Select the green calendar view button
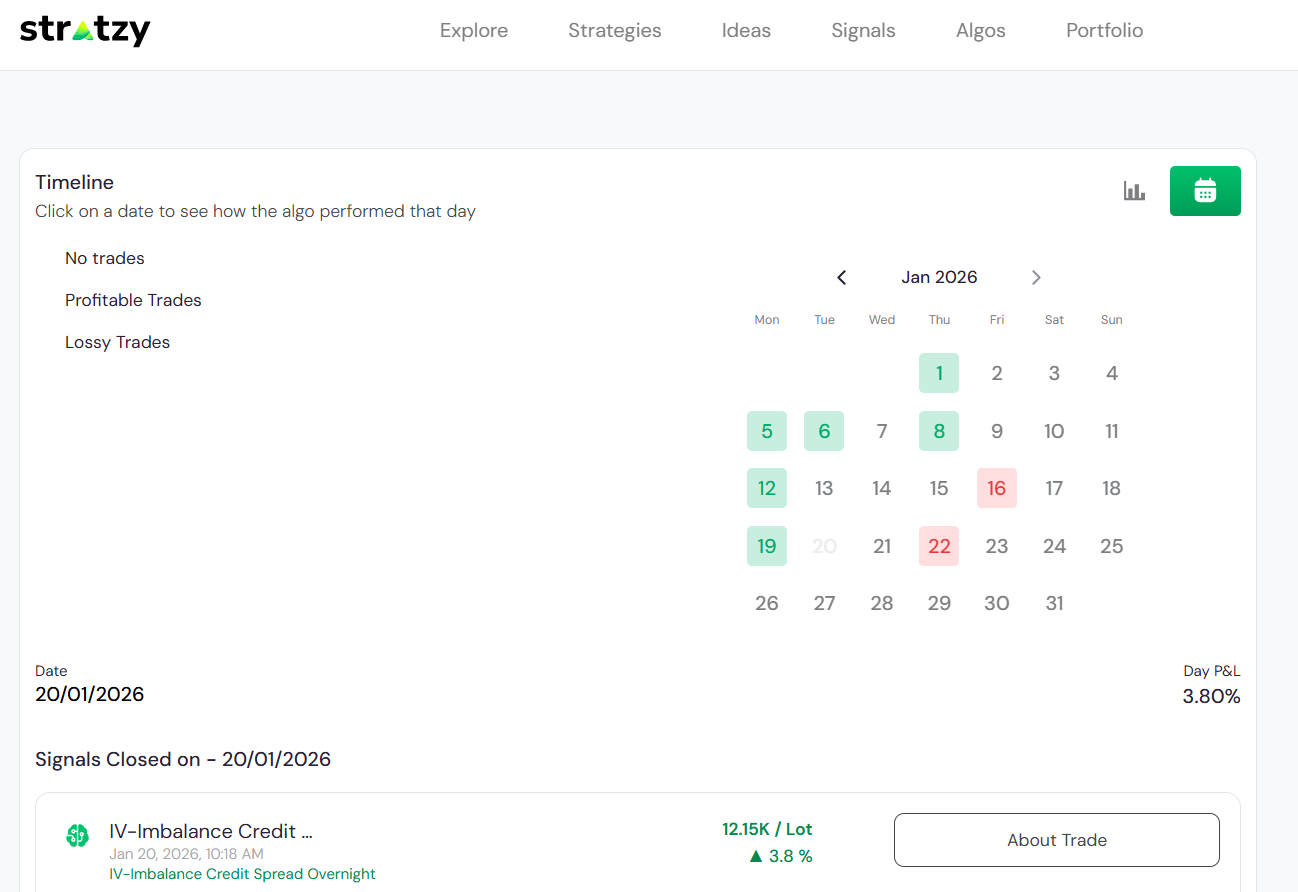 tap(1205, 191)
